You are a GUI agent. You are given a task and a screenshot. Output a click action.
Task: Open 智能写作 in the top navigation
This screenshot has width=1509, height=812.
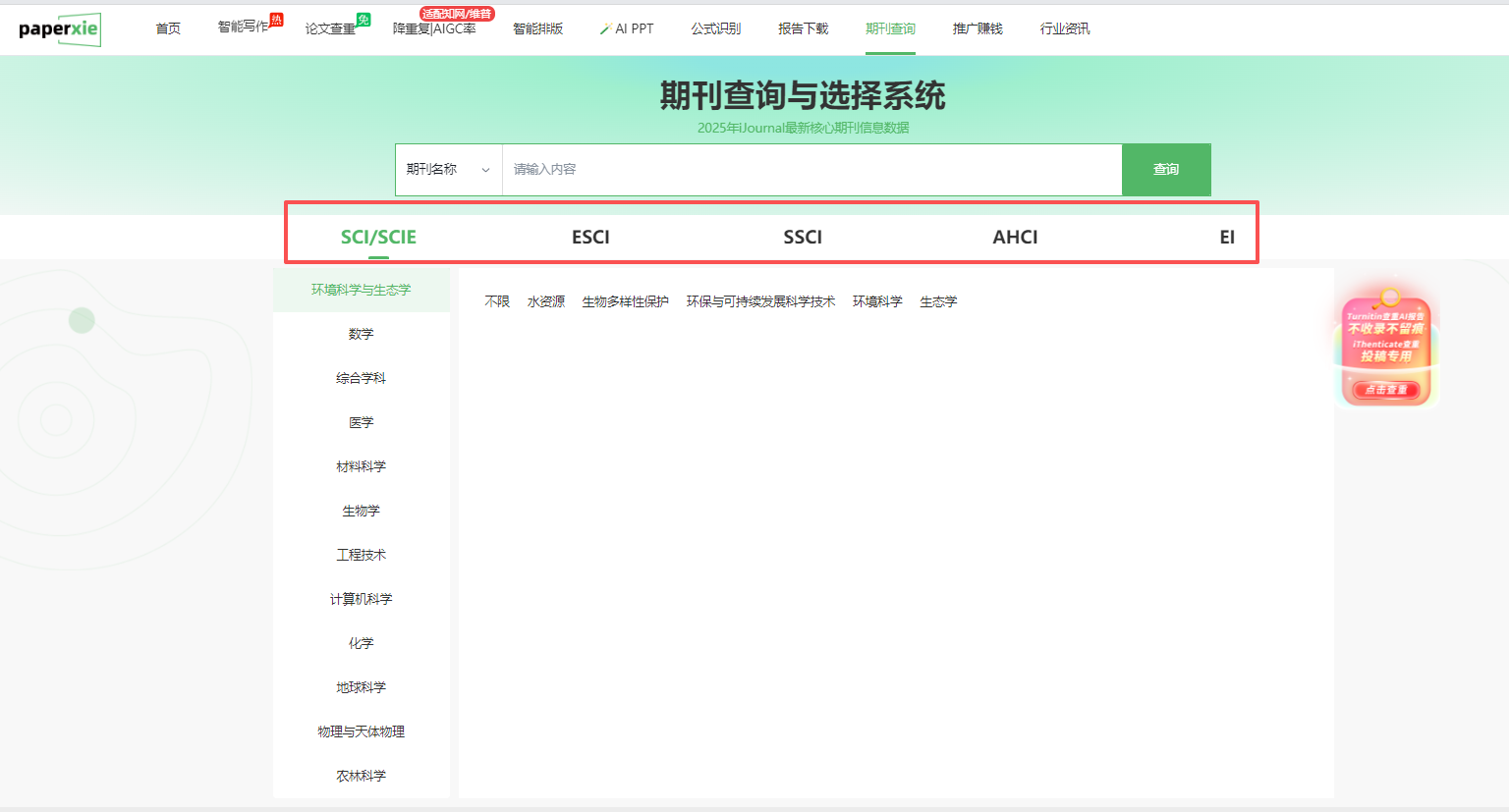244,27
